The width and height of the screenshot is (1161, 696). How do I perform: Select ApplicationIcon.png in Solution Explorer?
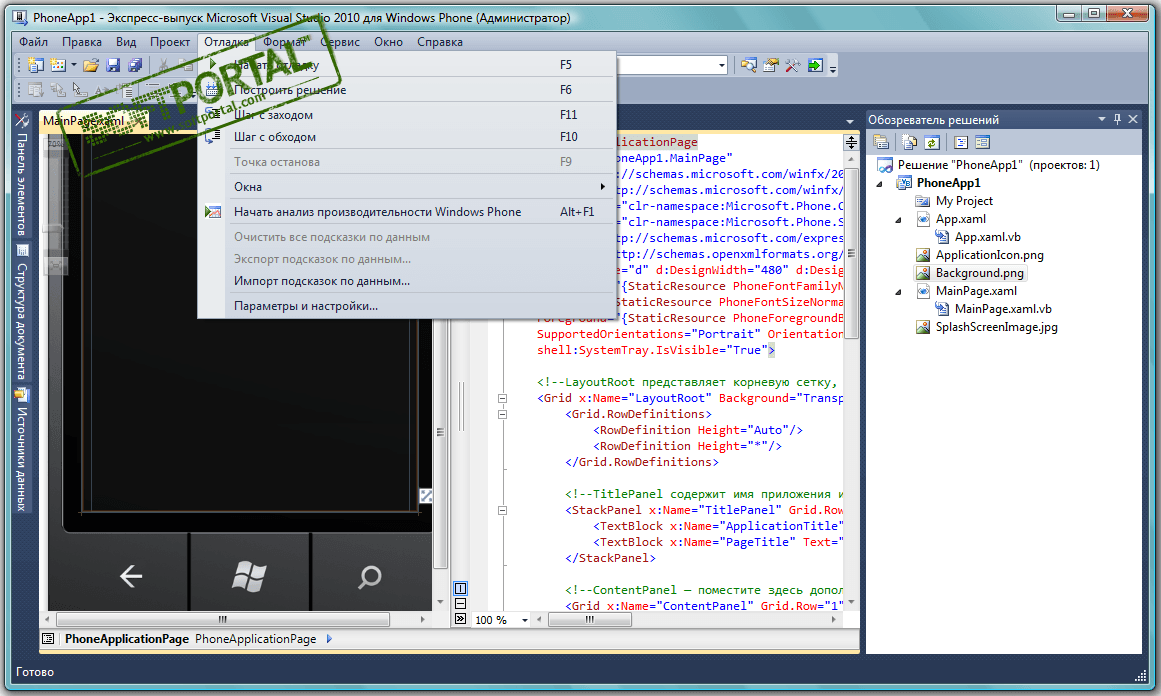989,255
